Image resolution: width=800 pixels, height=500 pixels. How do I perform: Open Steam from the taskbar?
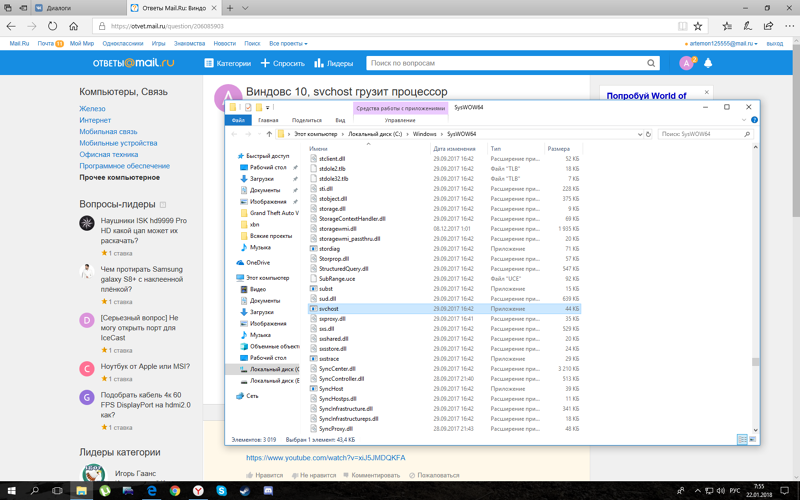245,491
